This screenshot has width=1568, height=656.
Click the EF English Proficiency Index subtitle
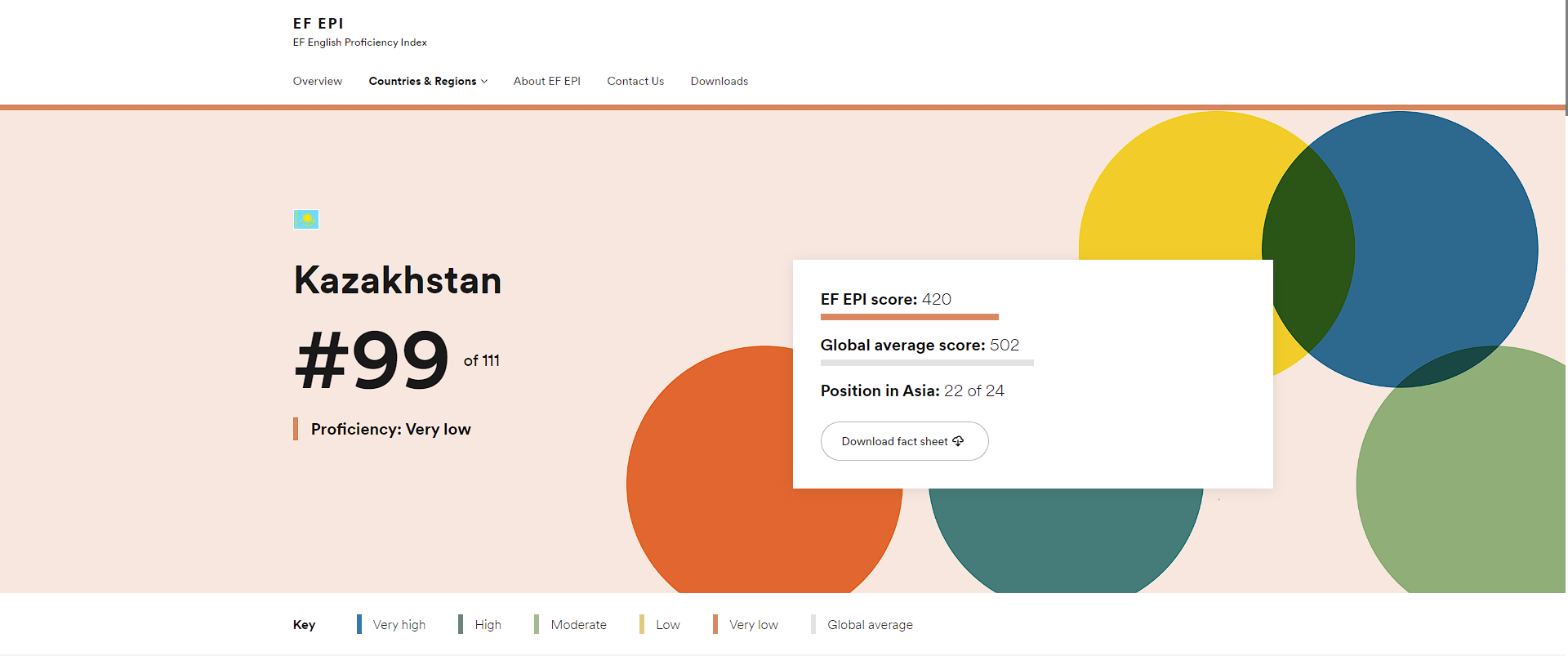[360, 42]
